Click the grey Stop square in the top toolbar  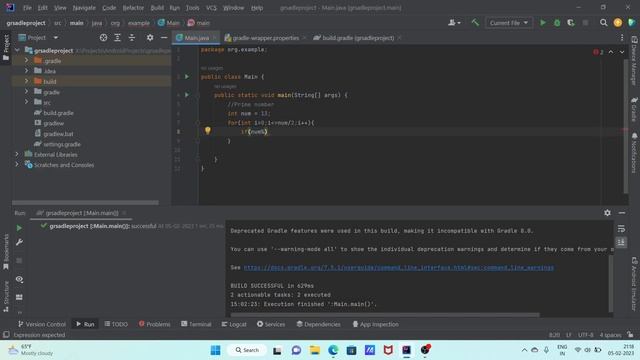click(585, 23)
